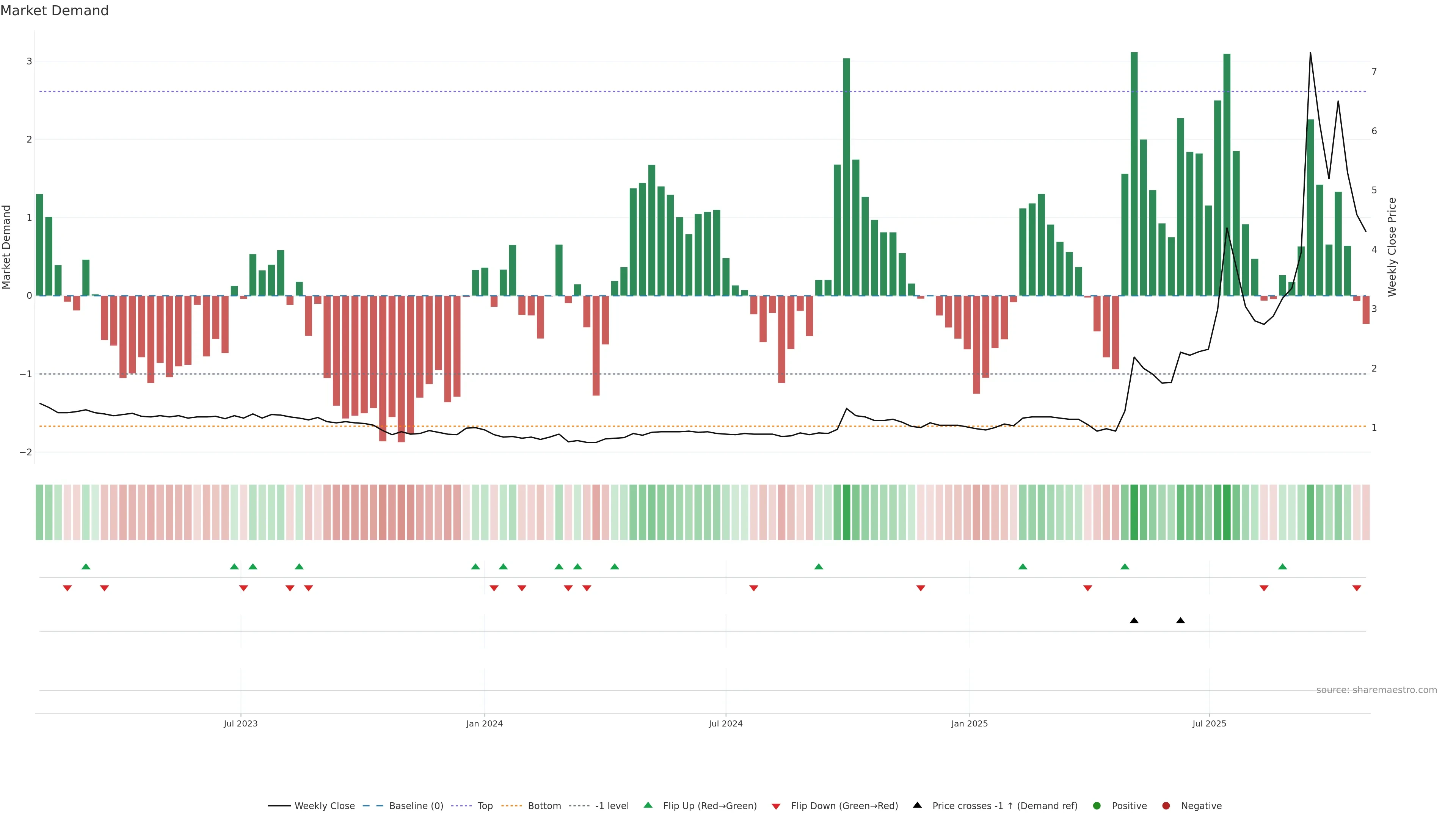This screenshot has height=819, width=1456.
Task: Click the darkest green heatmap cell near Jul 2025
Action: tap(1227, 512)
